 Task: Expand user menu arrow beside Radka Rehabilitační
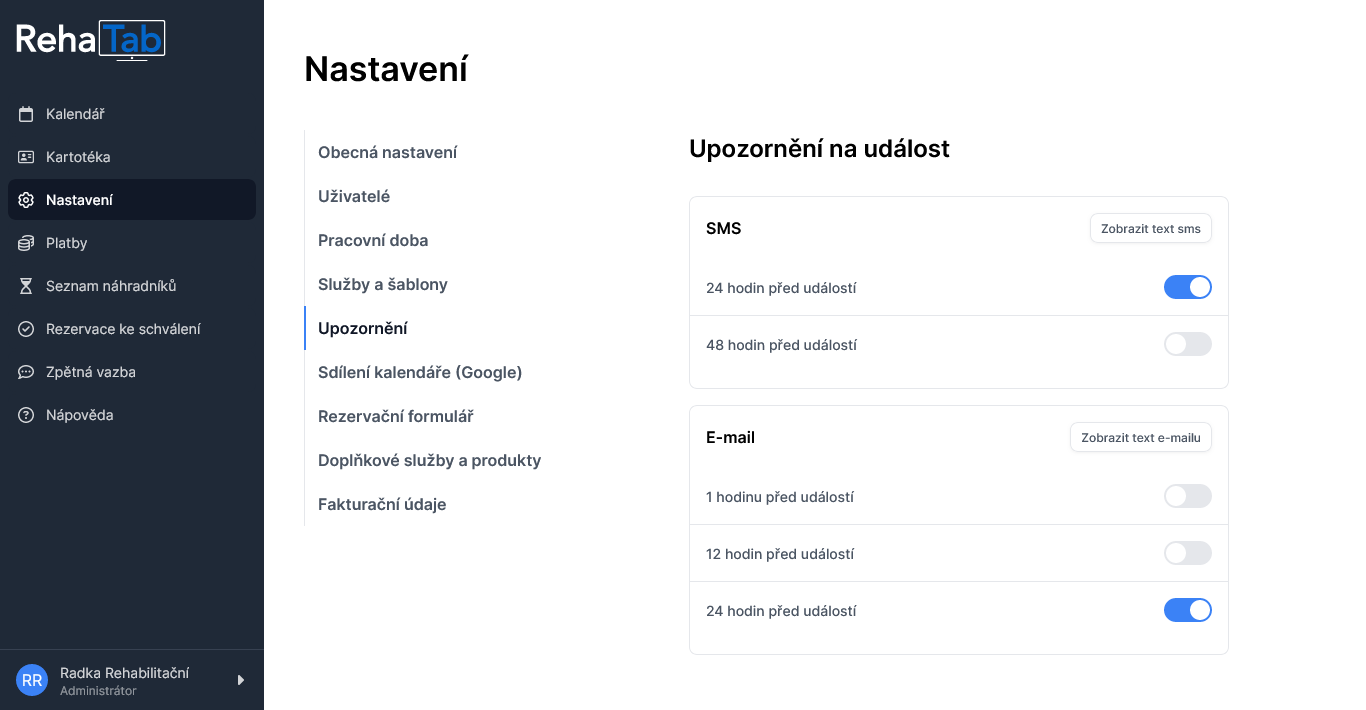pos(240,680)
